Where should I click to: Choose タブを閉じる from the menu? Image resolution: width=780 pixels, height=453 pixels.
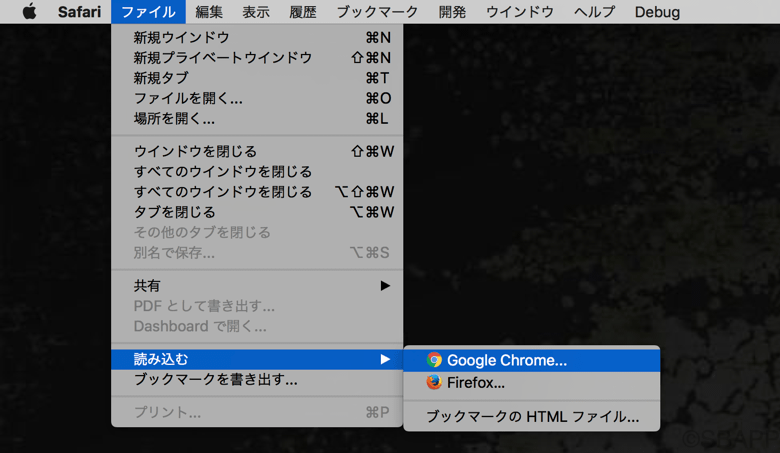174,212
